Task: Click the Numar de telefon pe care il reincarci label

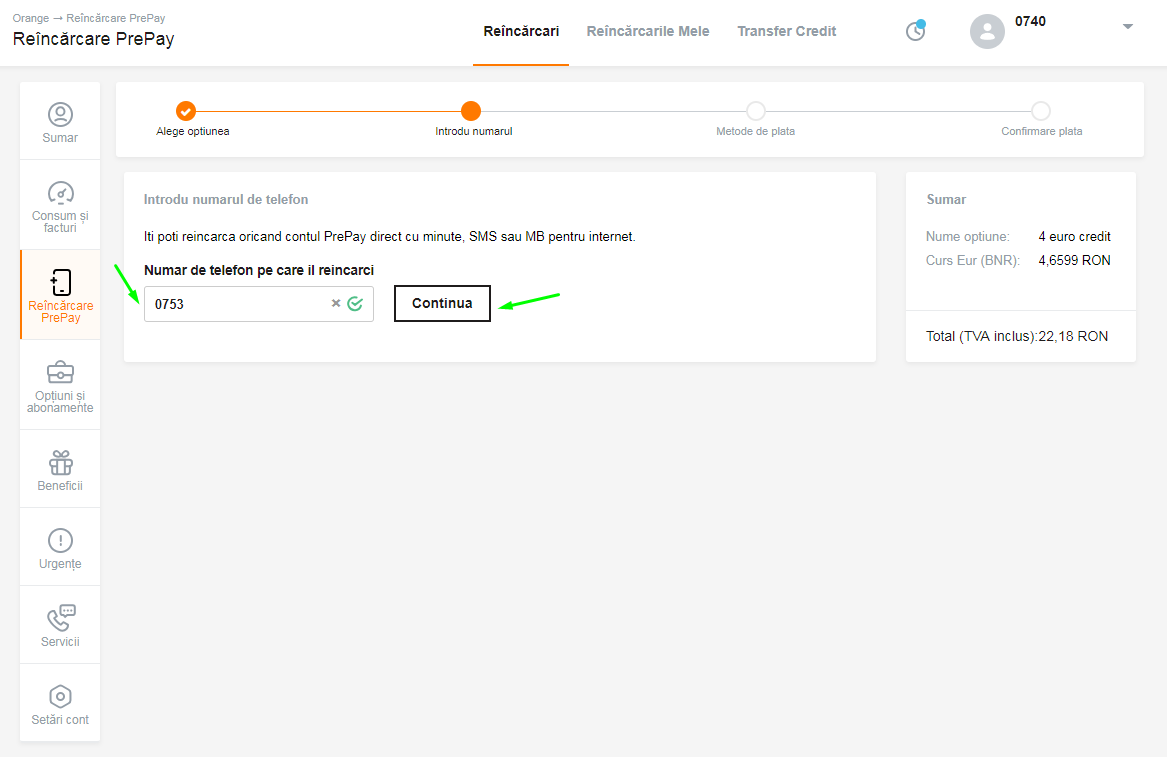Action: pyautogui.click(x=259, y=270)
